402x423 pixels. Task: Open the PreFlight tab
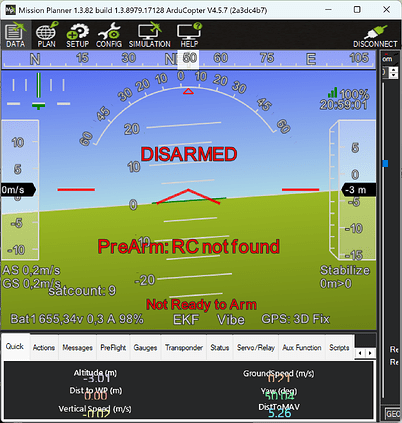click(x=113, y=348)
